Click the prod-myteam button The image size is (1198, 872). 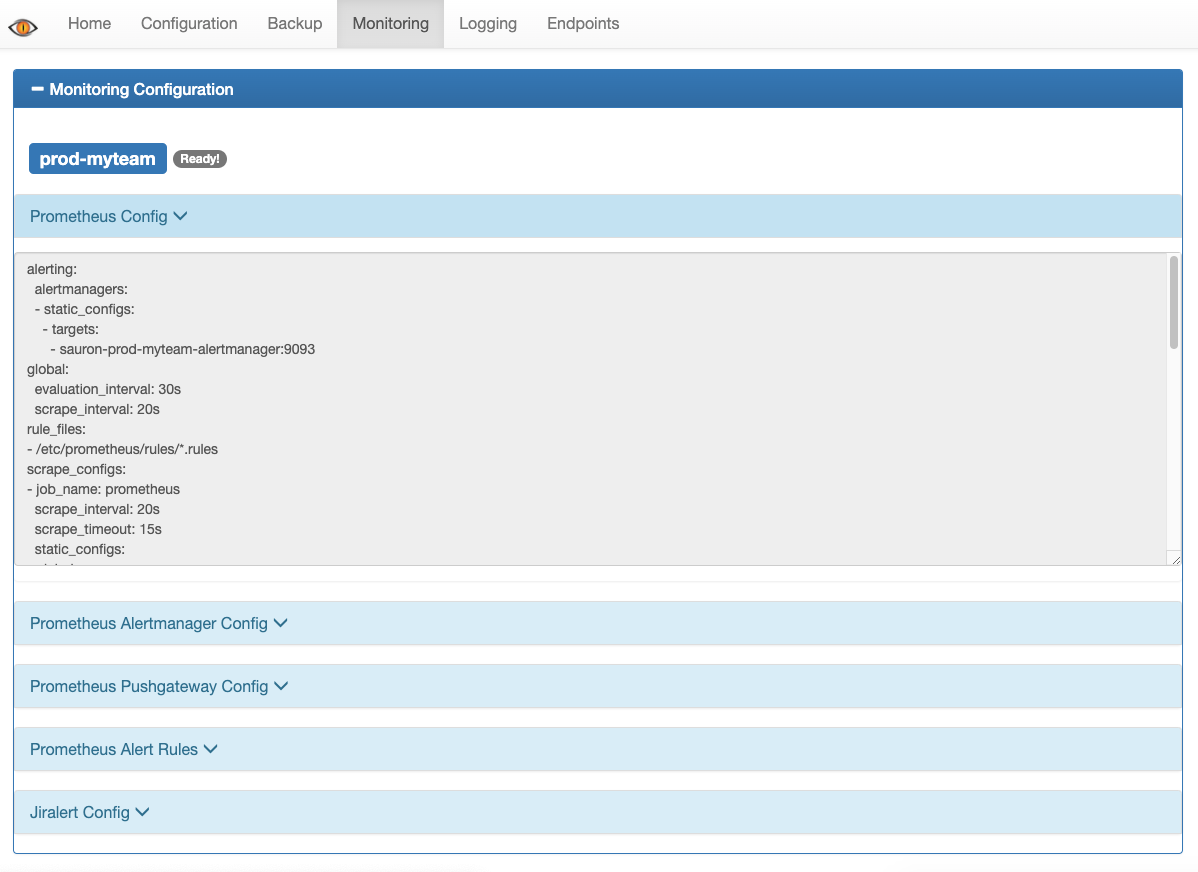coord(97,158)
